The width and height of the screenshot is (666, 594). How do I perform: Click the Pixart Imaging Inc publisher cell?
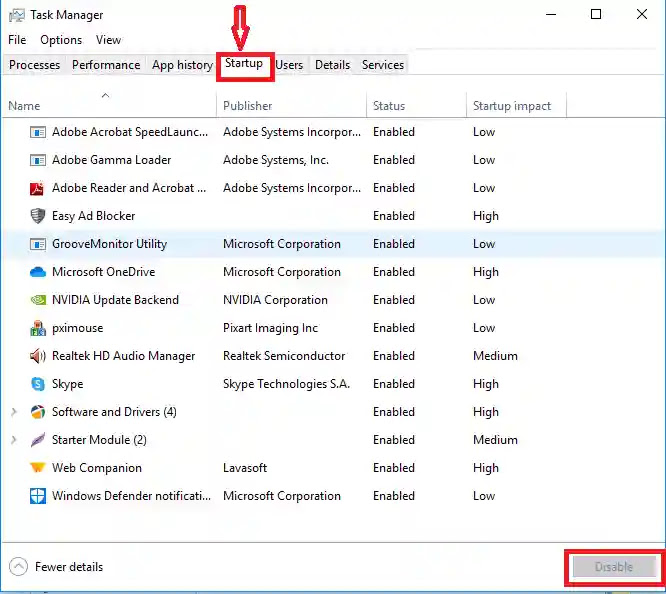click(271, 328)
